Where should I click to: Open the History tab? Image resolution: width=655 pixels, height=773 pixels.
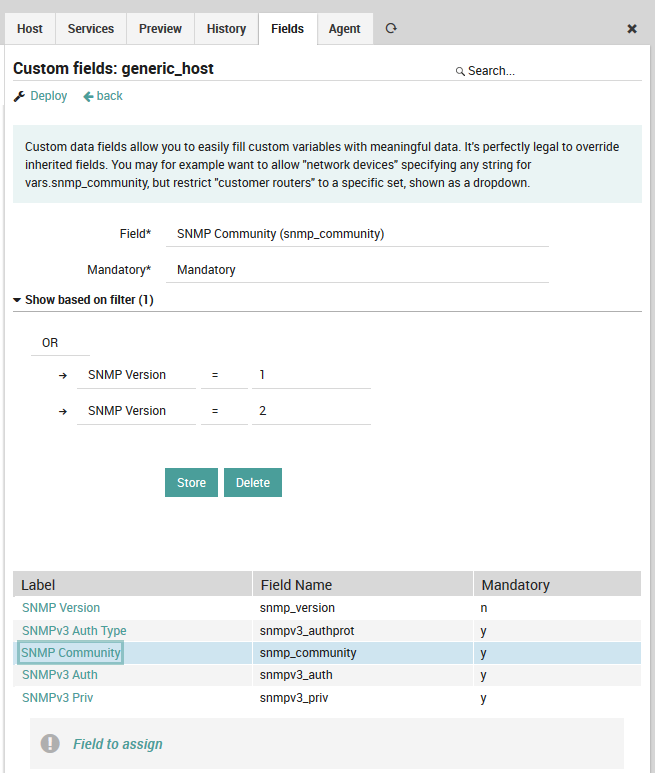pos(226,29)
